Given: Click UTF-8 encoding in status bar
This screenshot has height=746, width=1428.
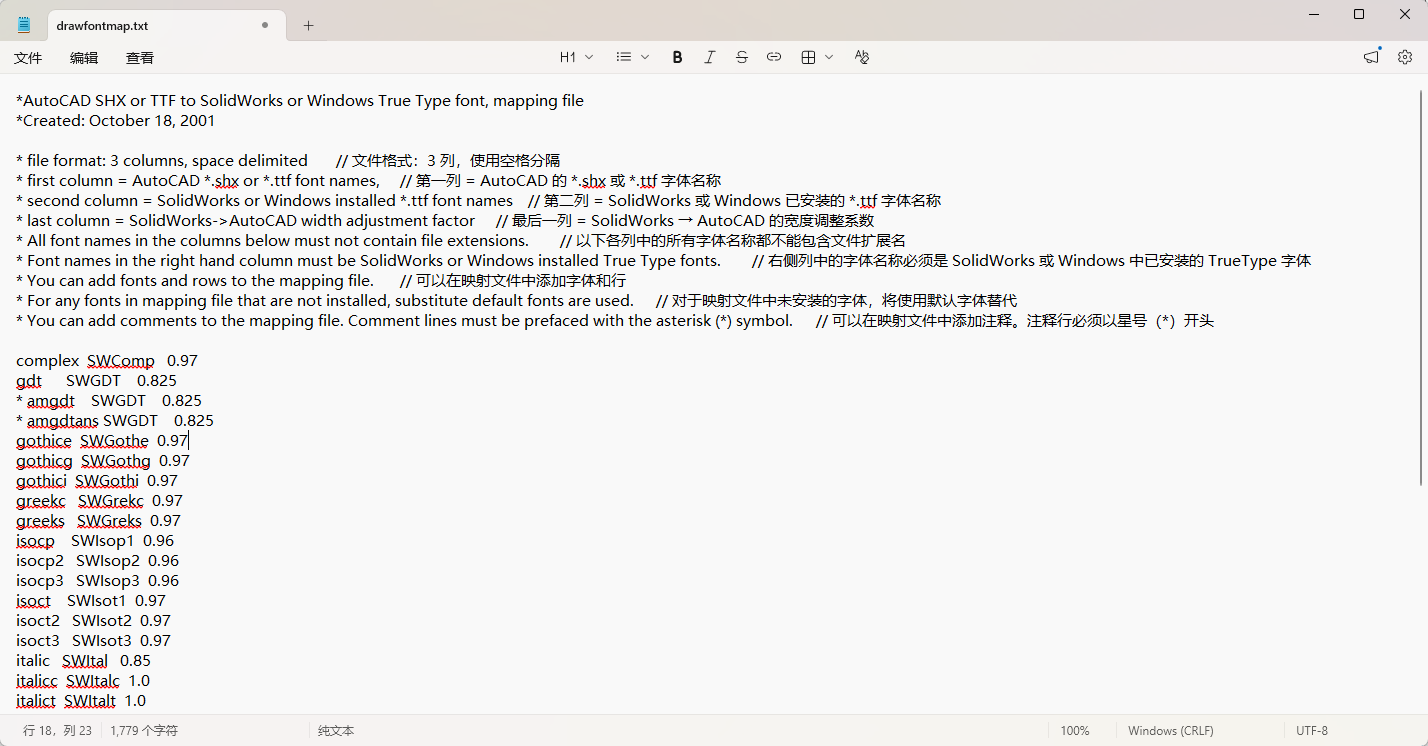Looking at the screenshot, I should tap(1312, 731).
